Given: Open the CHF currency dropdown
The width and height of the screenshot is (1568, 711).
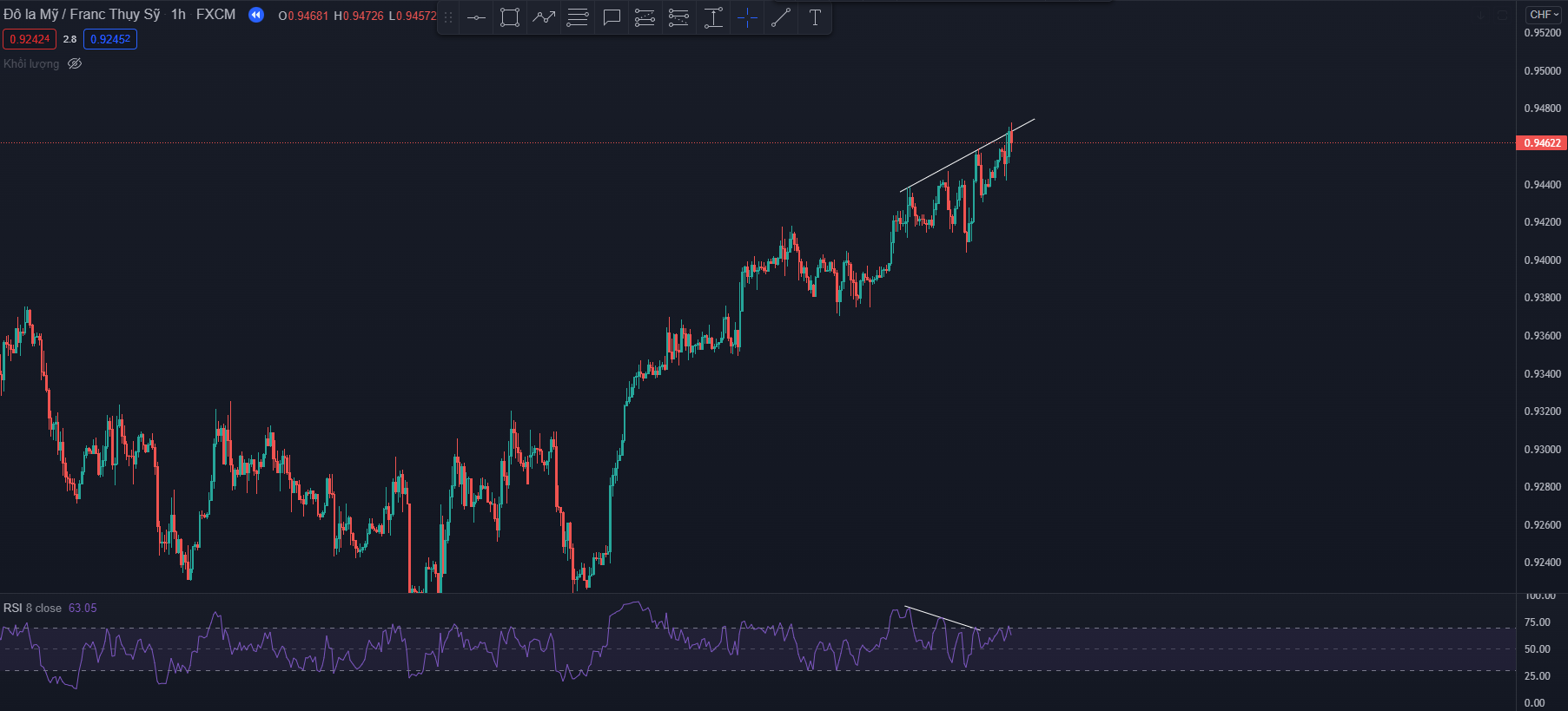Looking at the screenshot, I should pos(1544,15).
